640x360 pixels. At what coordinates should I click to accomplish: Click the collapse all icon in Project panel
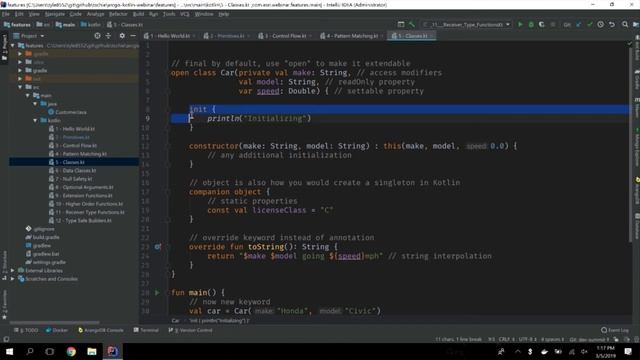(x=108, y=36)
